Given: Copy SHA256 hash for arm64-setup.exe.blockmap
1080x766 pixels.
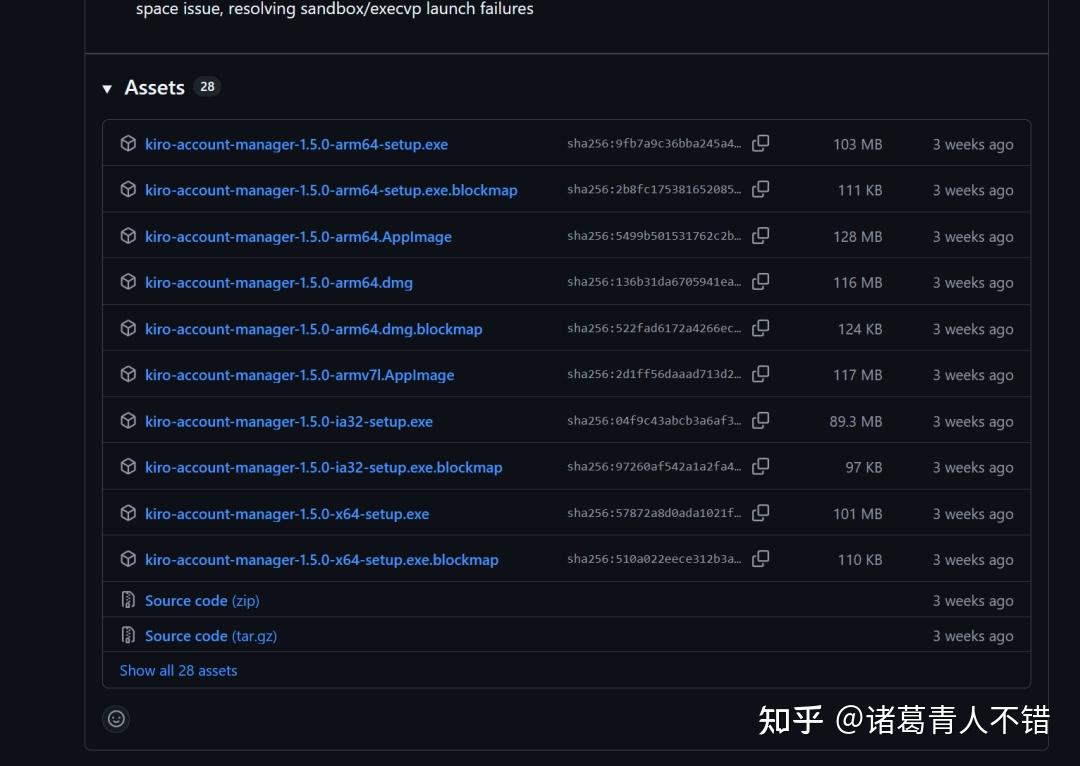Looking at the screenshot, I should (760, 190).
